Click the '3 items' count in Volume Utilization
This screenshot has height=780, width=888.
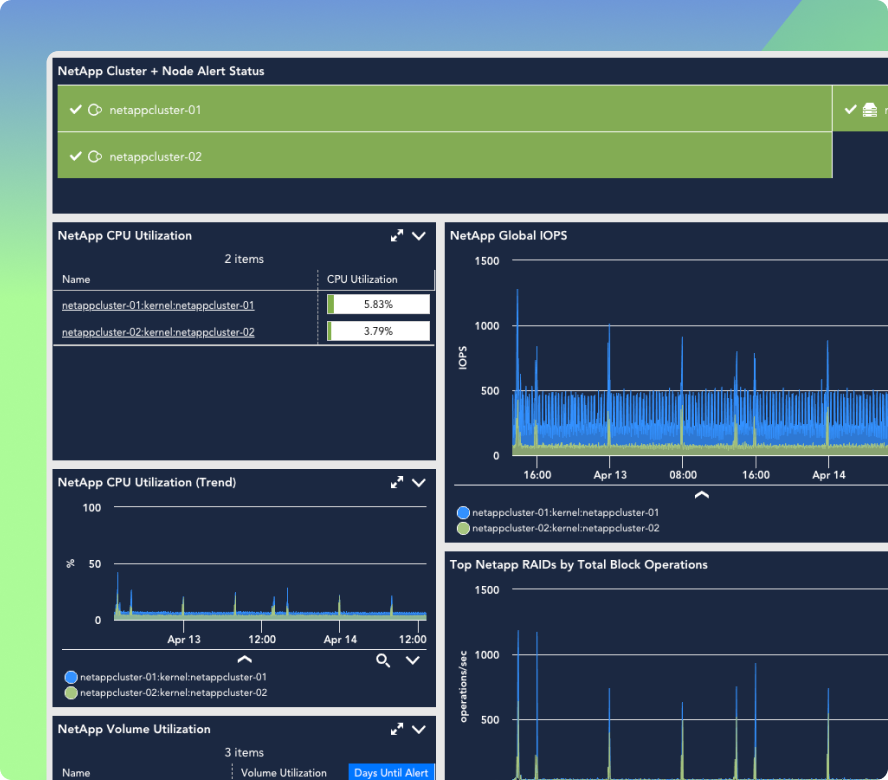(x=244, y=752)
